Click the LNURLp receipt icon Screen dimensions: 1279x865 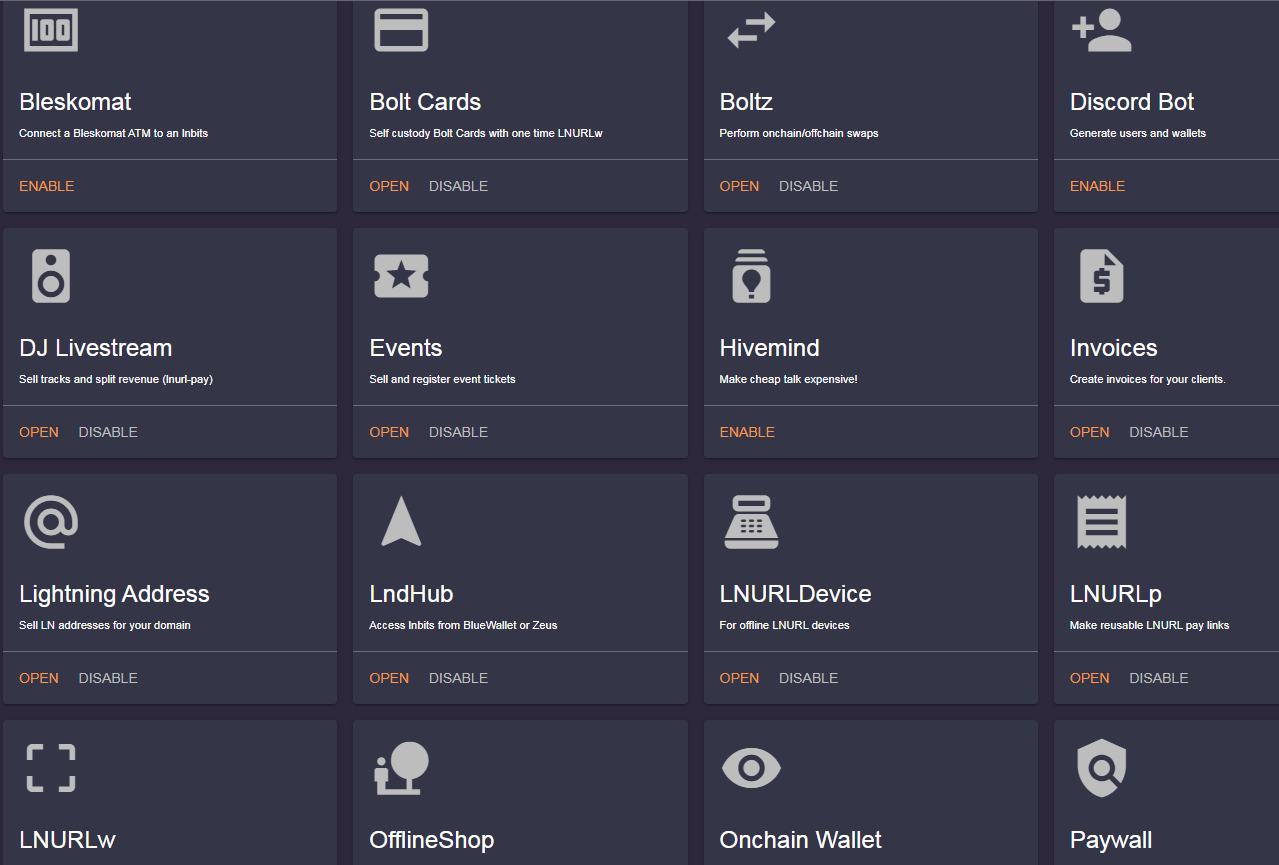point(1101,522)
